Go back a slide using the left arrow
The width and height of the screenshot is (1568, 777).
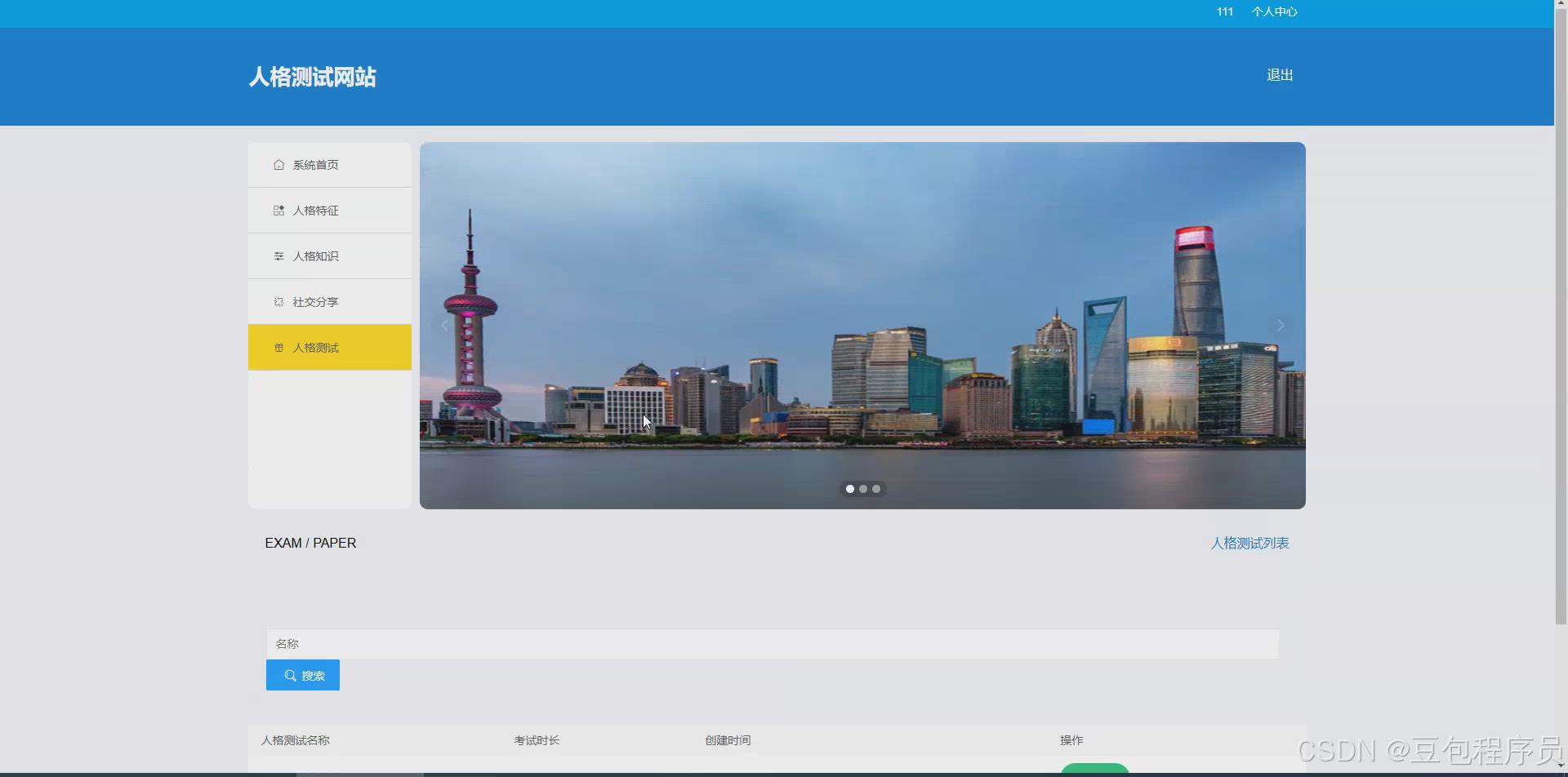coord(443,324)
